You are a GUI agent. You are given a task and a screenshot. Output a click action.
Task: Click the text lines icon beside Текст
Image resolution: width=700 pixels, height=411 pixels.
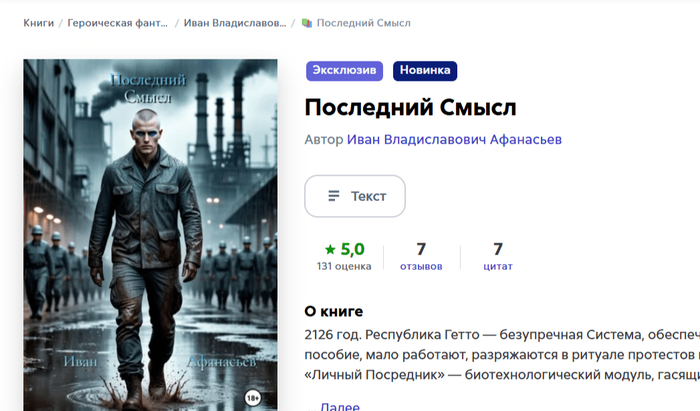click(x=334, y=196)
